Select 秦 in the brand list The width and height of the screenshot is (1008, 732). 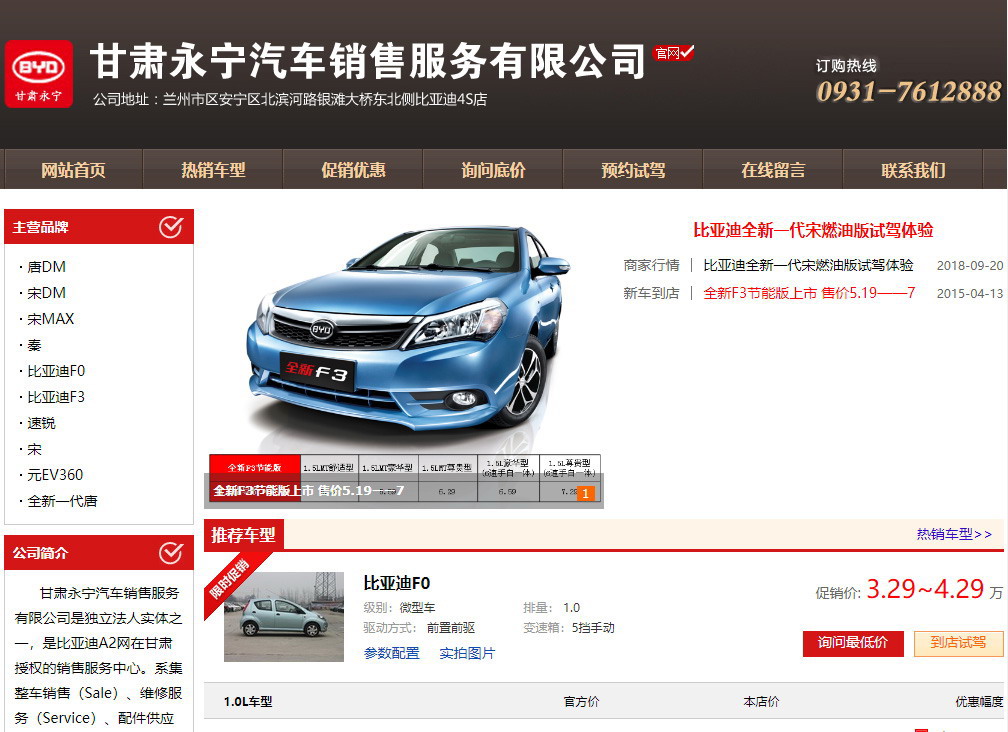[34, 345]
